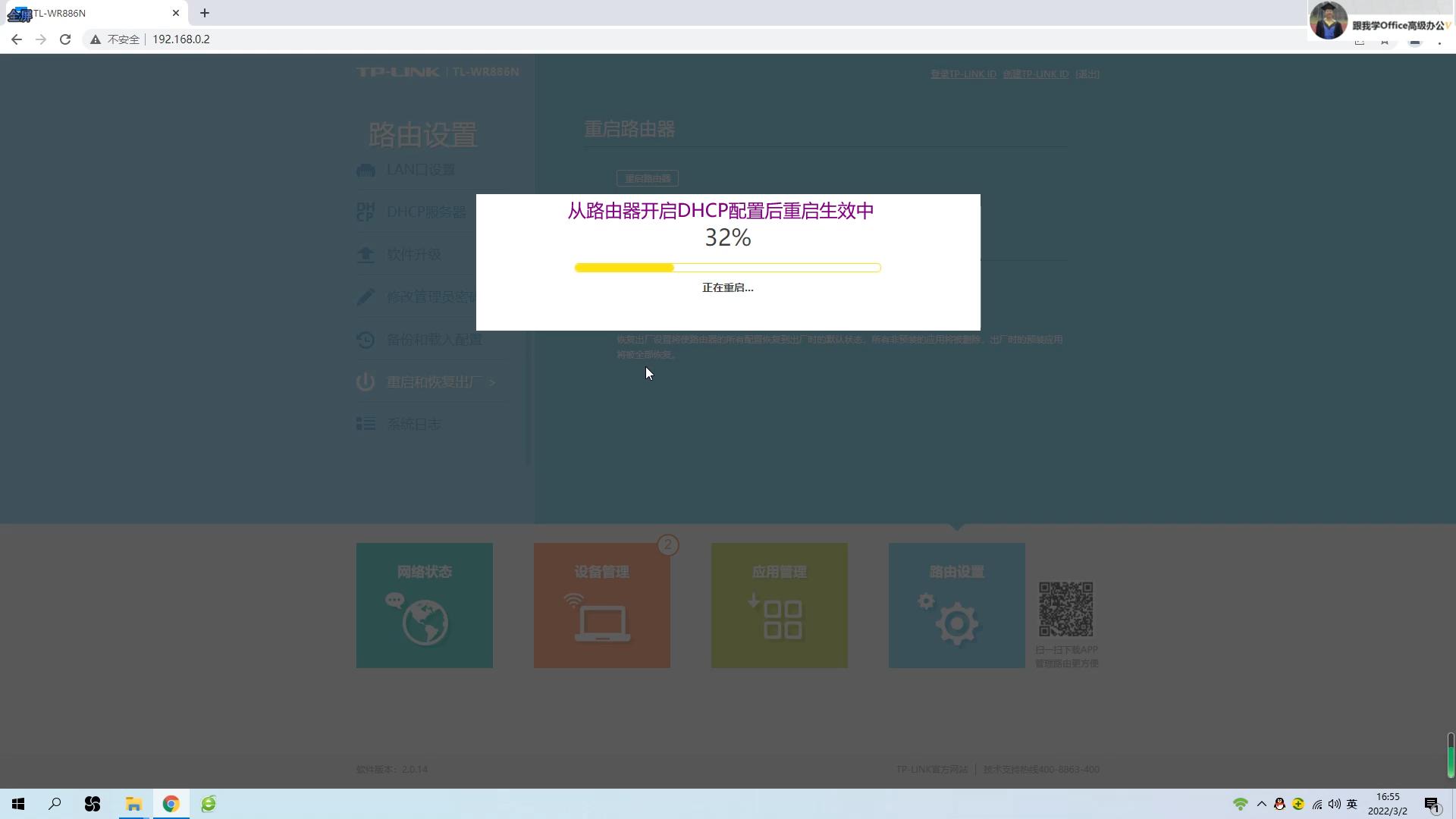Open the 登录TP-LINK ID link
The image size is (1456, 819).
pyautogui.click(x=962, y=74)
